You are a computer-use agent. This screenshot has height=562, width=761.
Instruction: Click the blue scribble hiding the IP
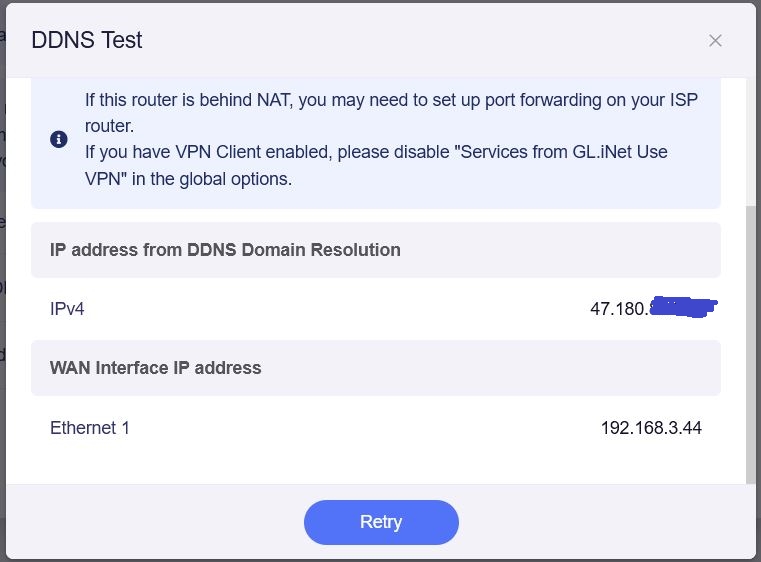[684, 306]
